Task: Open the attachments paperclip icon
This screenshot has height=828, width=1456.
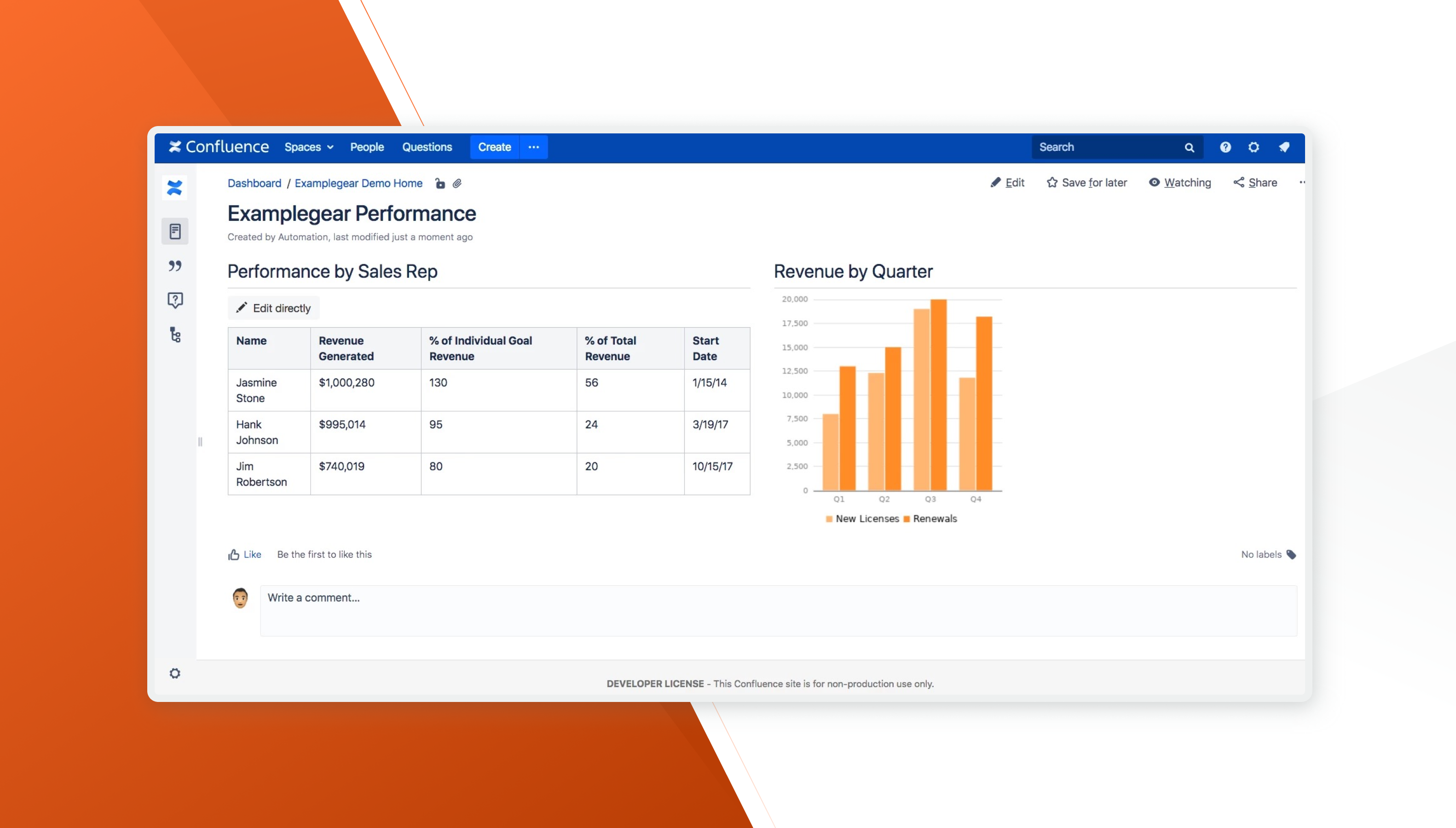Action: click(x=456, y=183)
